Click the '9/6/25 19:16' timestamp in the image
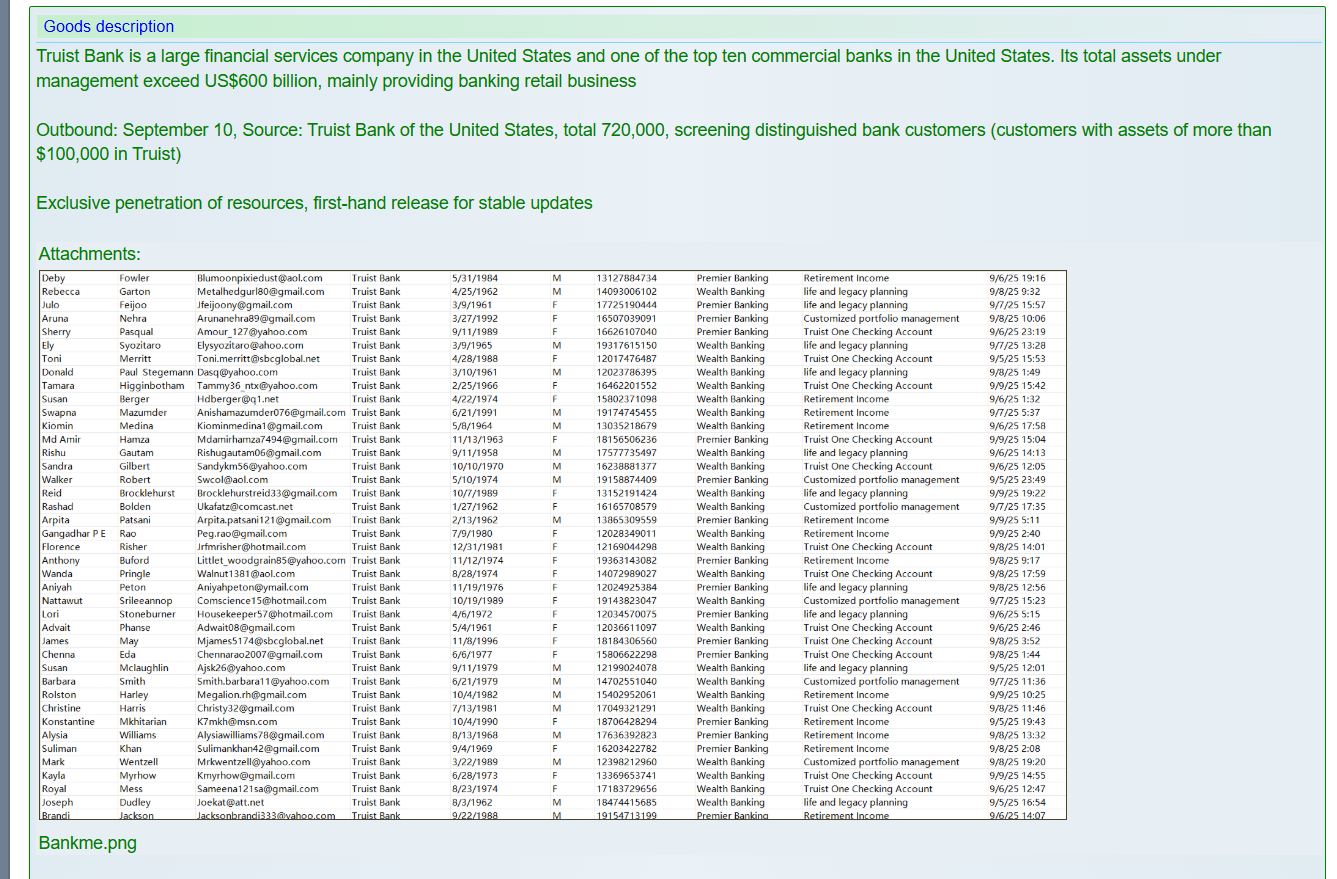Screen dimensions: 1337x879 [1017, 278]
